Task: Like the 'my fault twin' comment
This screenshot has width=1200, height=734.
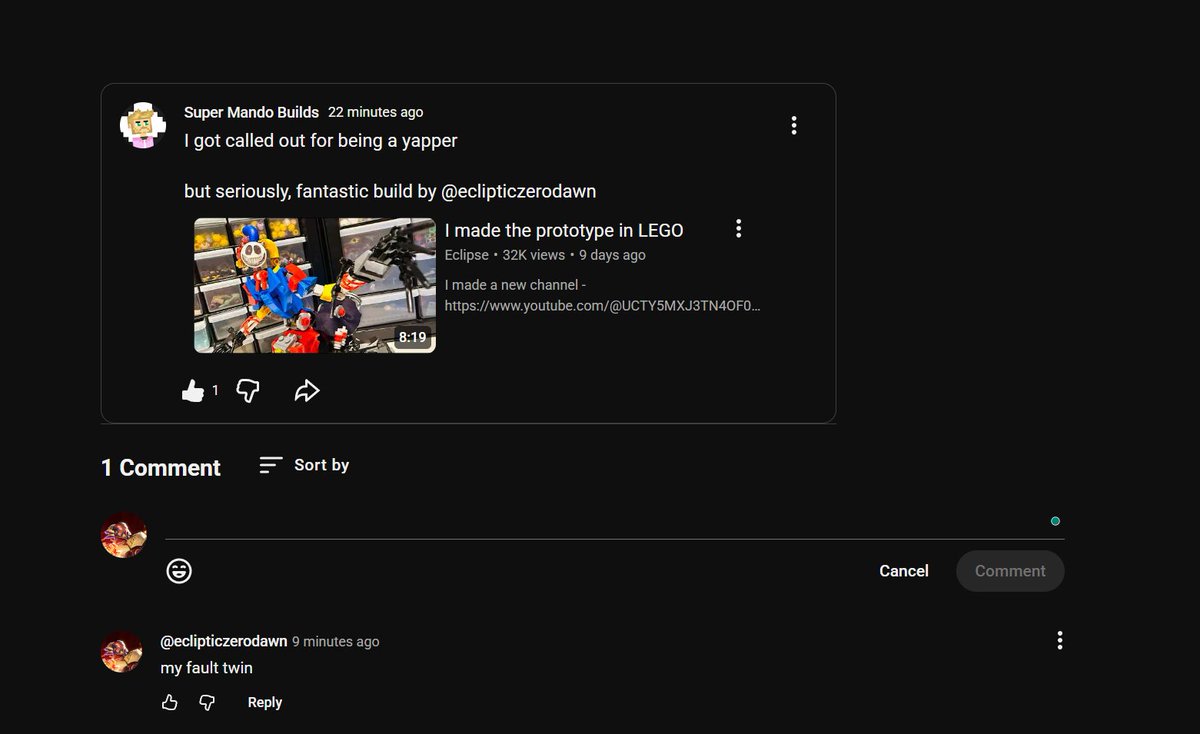Action: [x=170, y=703]
